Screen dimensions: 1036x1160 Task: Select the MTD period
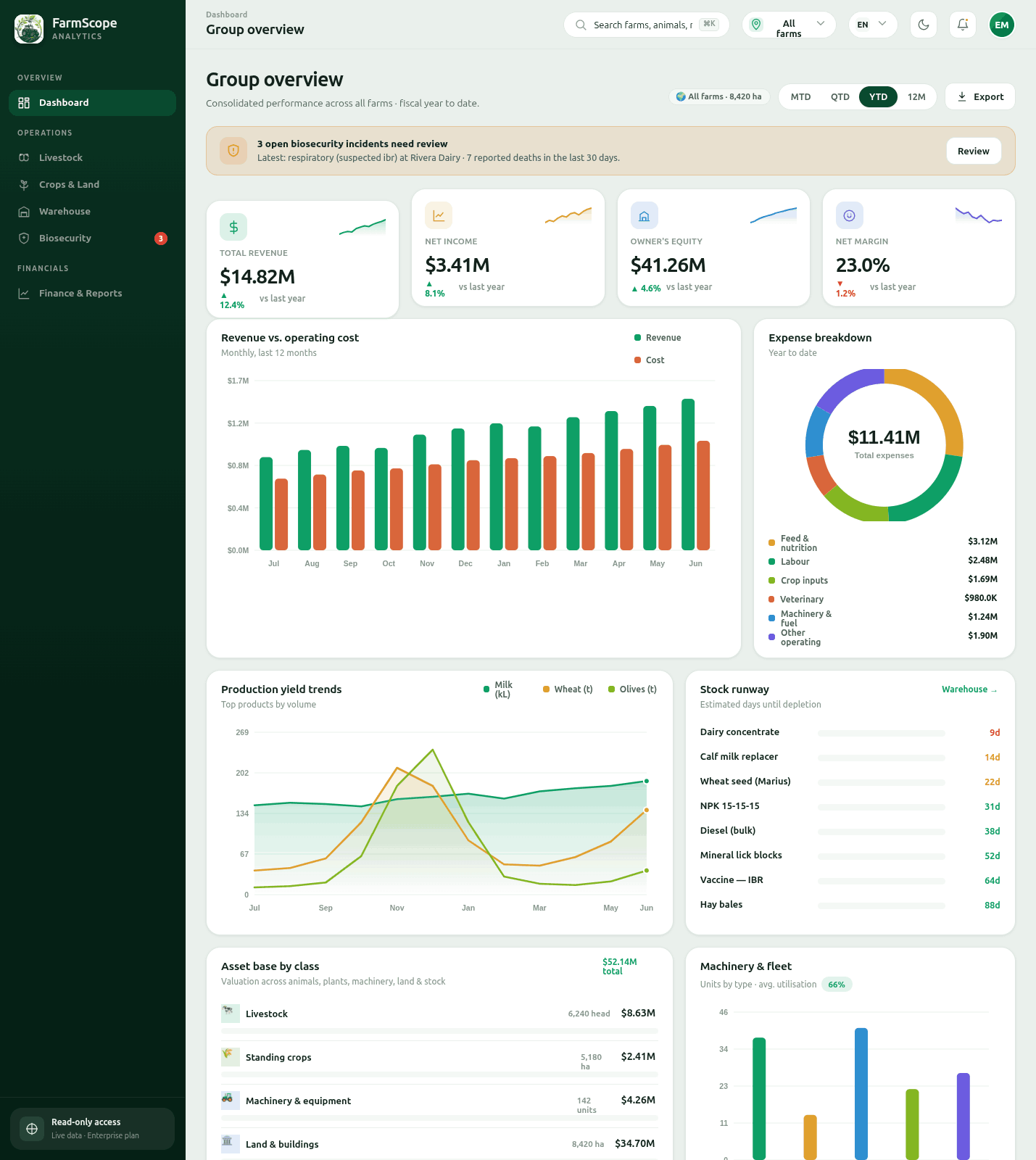800,97
